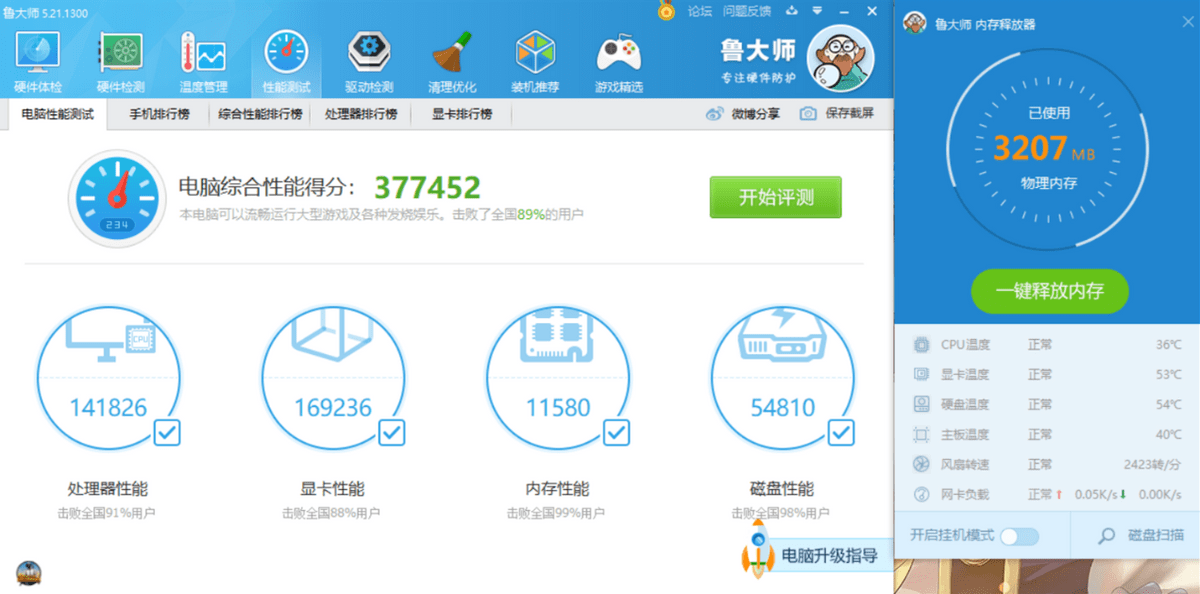Open the 清理优化 cleanup broom icon
The height and width of the screenshot is (594, 1200).
click(x=452, y=51)
